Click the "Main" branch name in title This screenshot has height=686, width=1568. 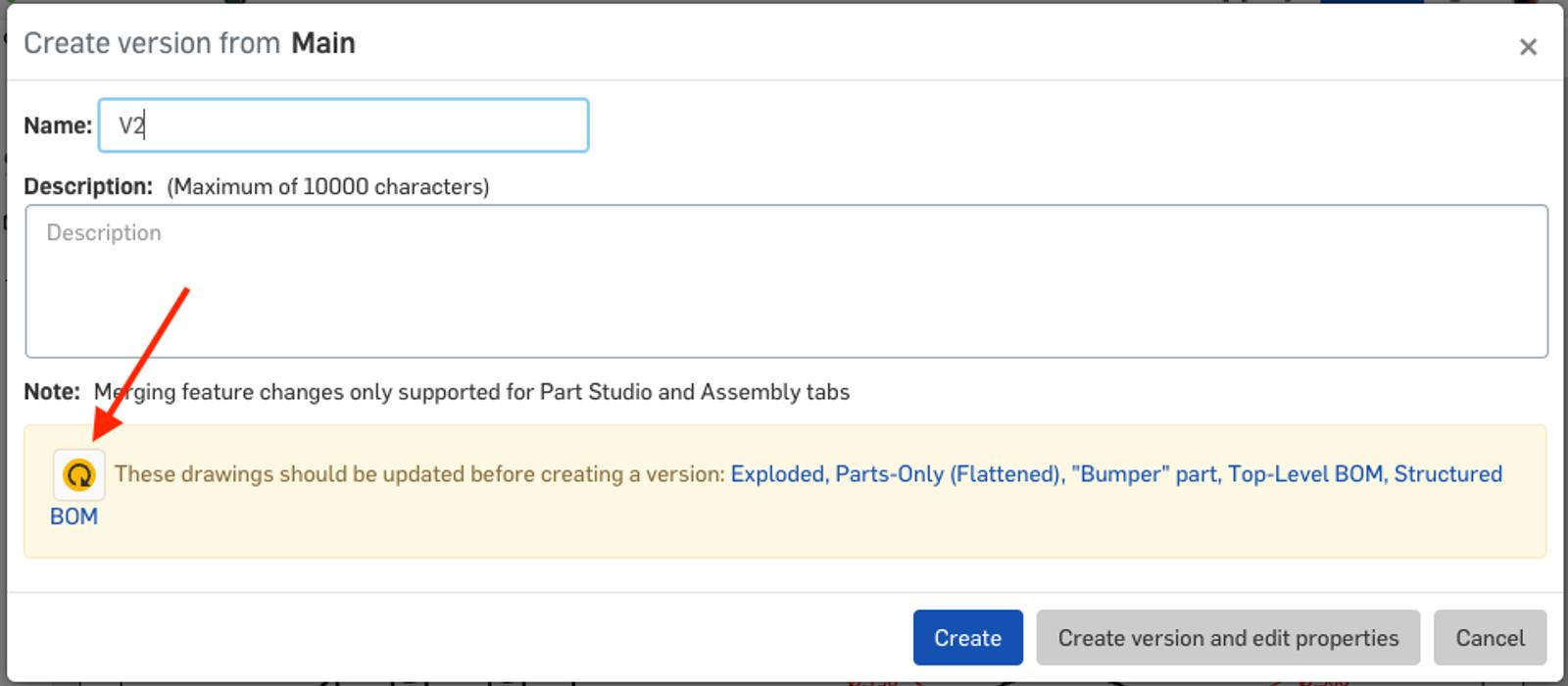(323, 43)
